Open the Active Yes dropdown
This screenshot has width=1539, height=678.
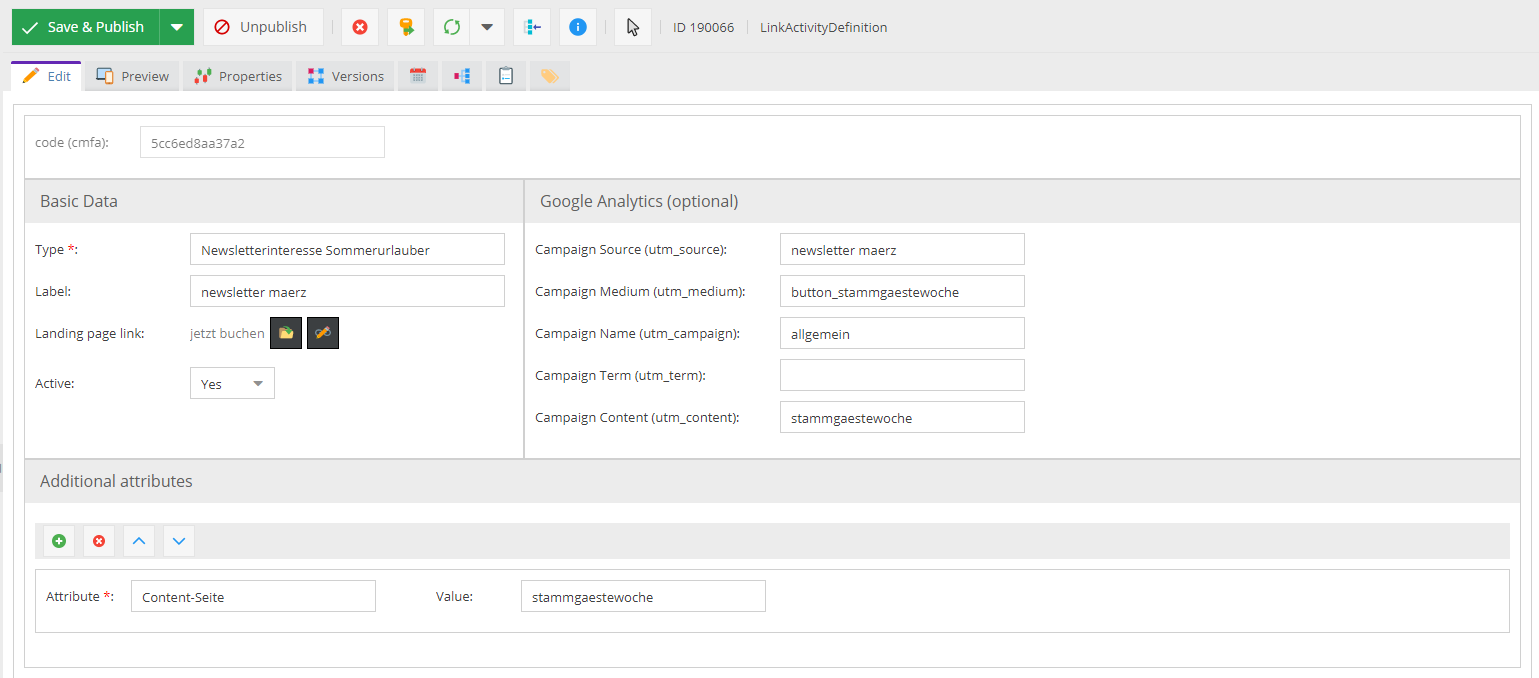point(232,384)
